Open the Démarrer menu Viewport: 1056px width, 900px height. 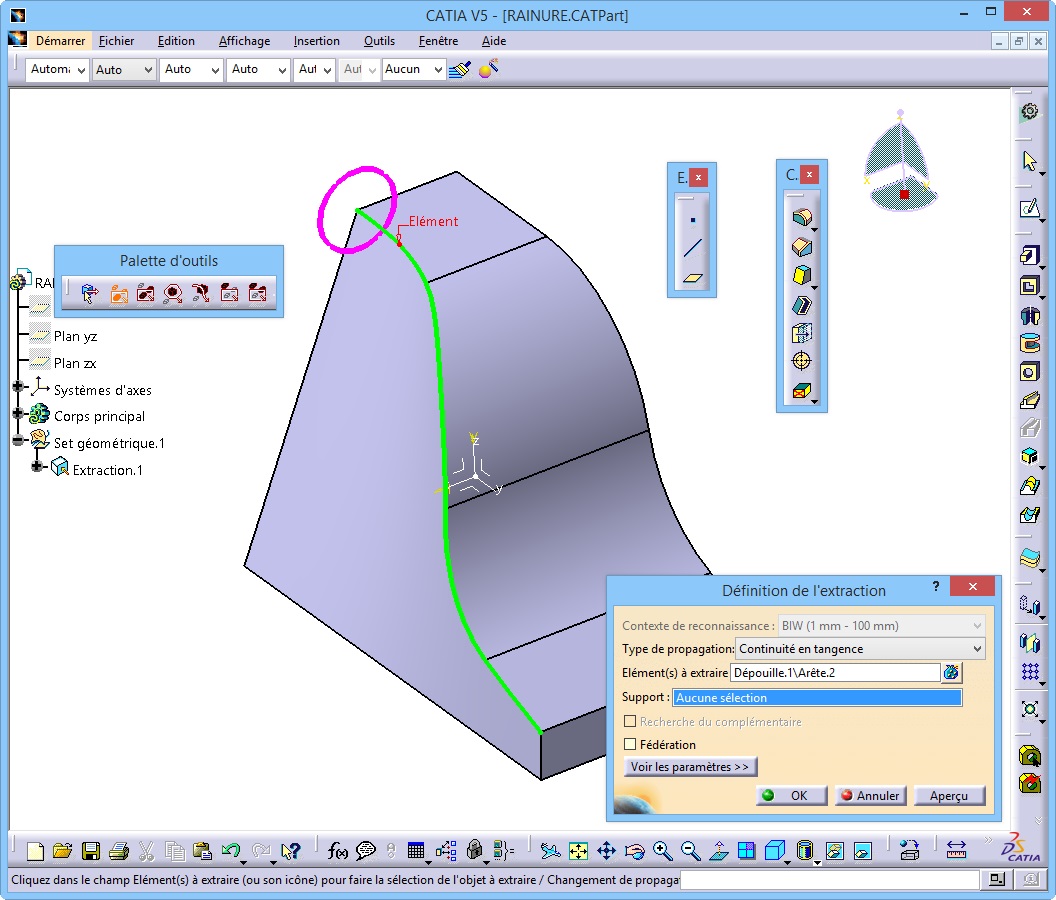coord(60,41)
